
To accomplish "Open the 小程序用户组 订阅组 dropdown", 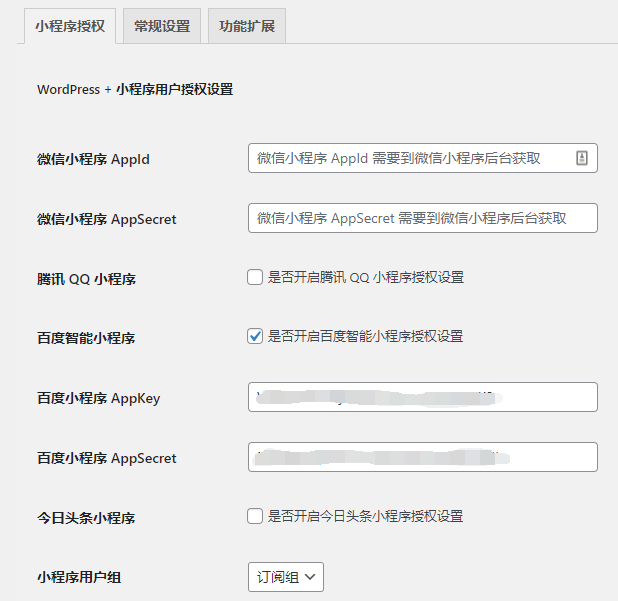I will [286, 577].
